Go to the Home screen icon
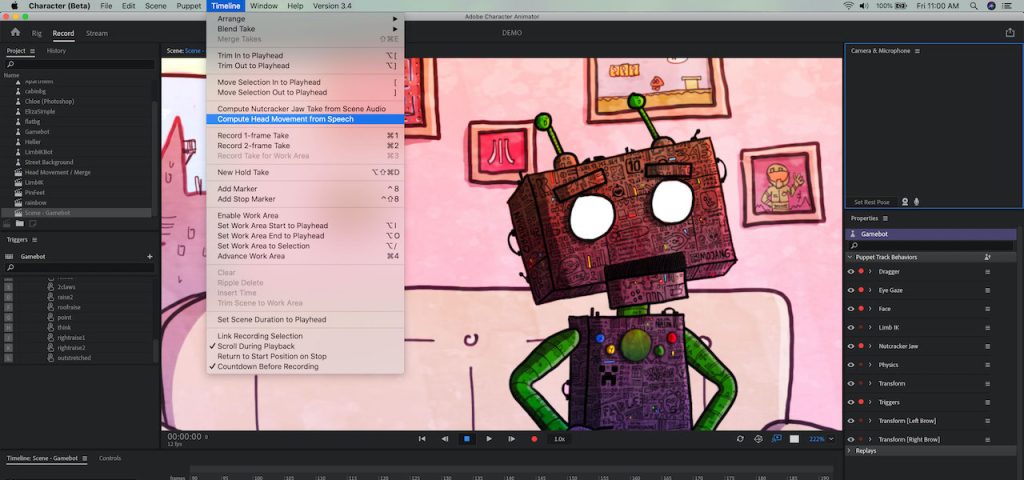The image size is (1024, 480). 15,32
